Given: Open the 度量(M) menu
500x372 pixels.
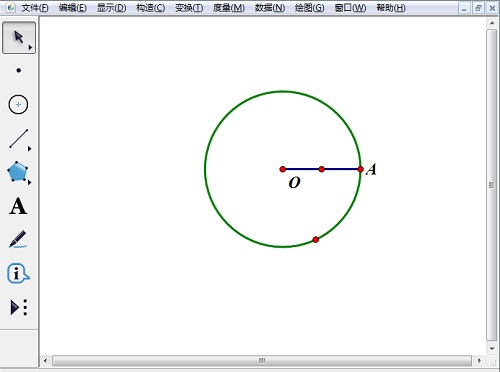Looking at the screenshot, I should click(x=229, y=8).
